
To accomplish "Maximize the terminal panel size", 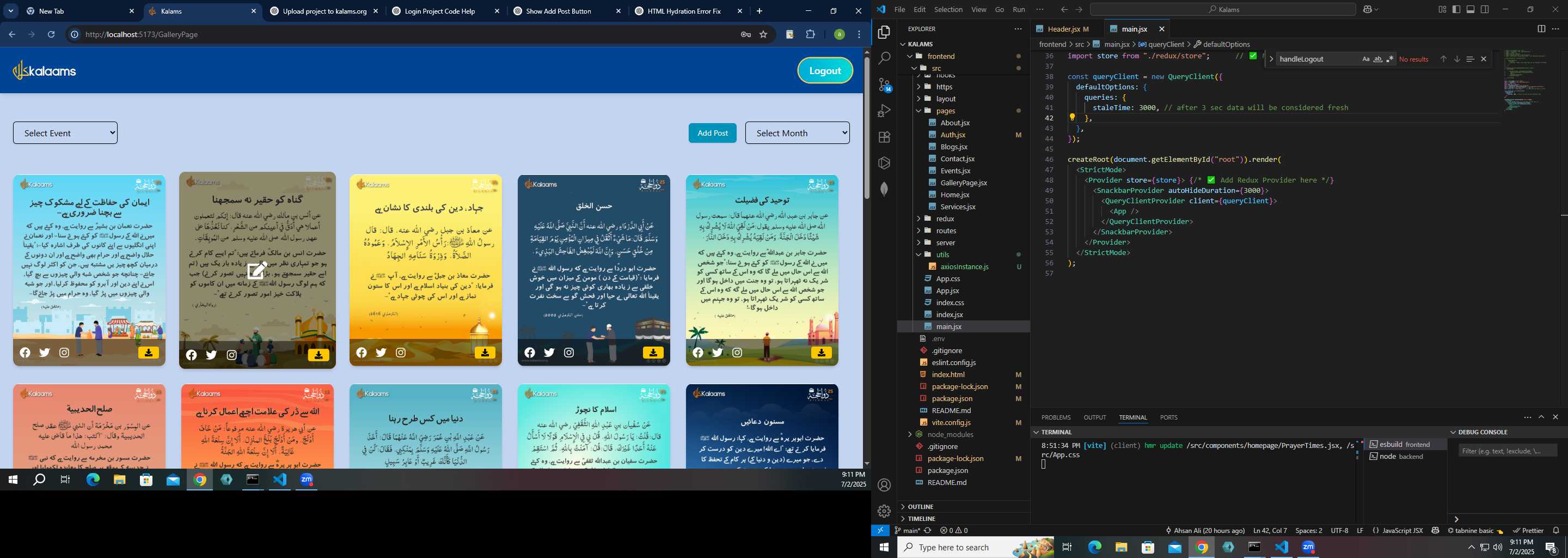I will [1541, 417].
